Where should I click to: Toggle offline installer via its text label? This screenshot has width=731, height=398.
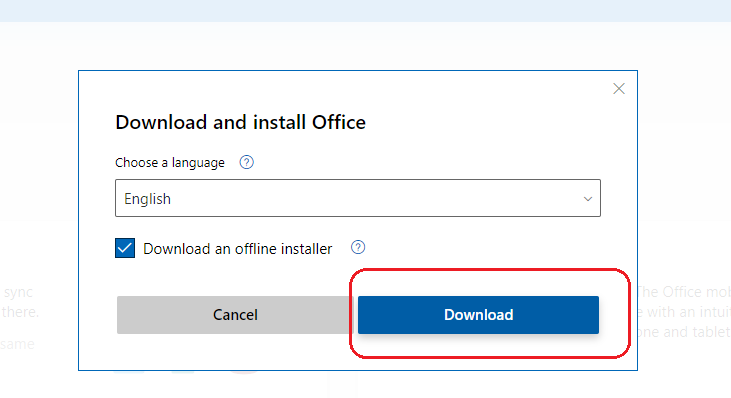[x=238, y=249]
